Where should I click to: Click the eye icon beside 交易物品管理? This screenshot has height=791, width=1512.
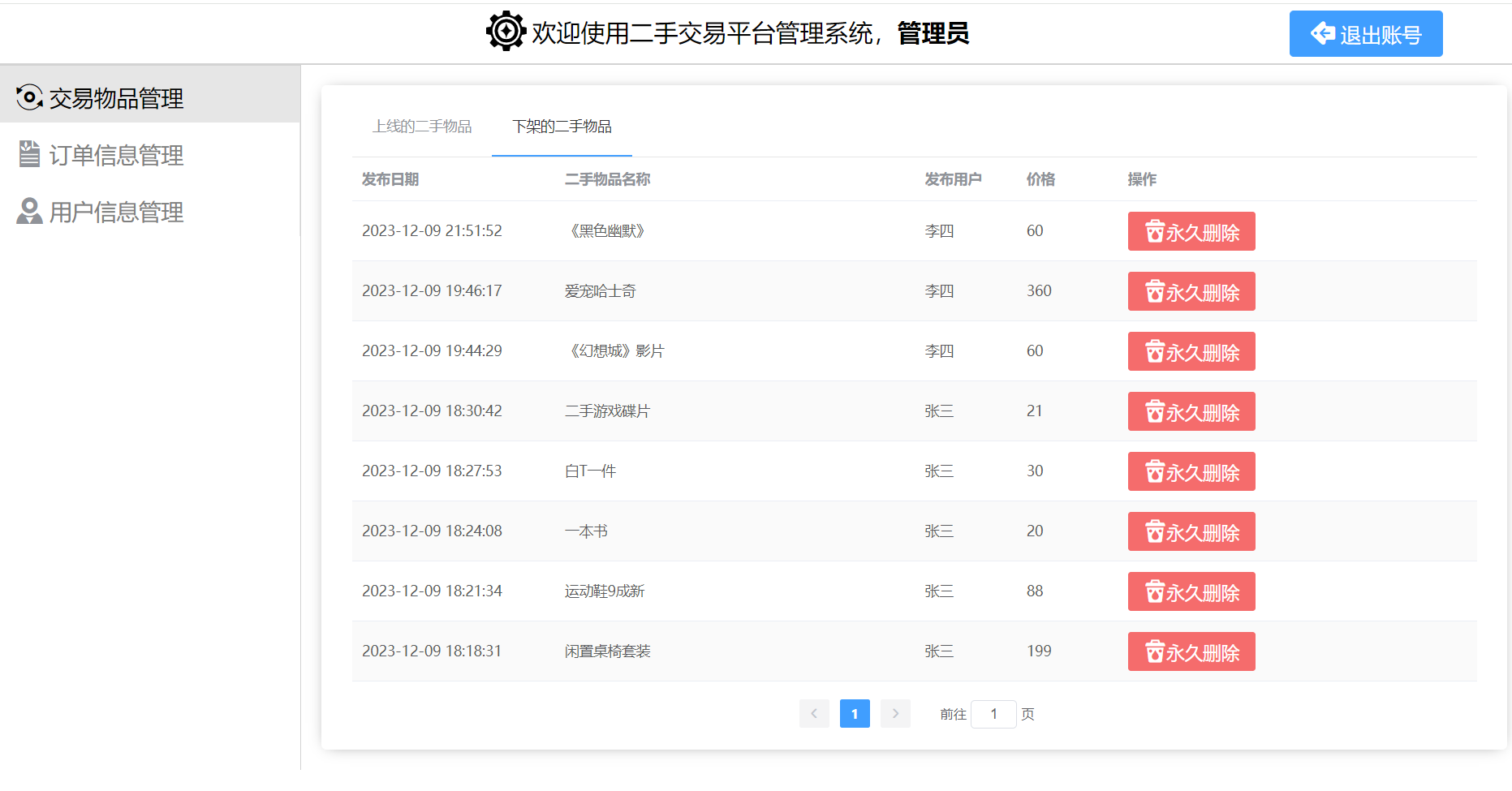coord(29,97)
